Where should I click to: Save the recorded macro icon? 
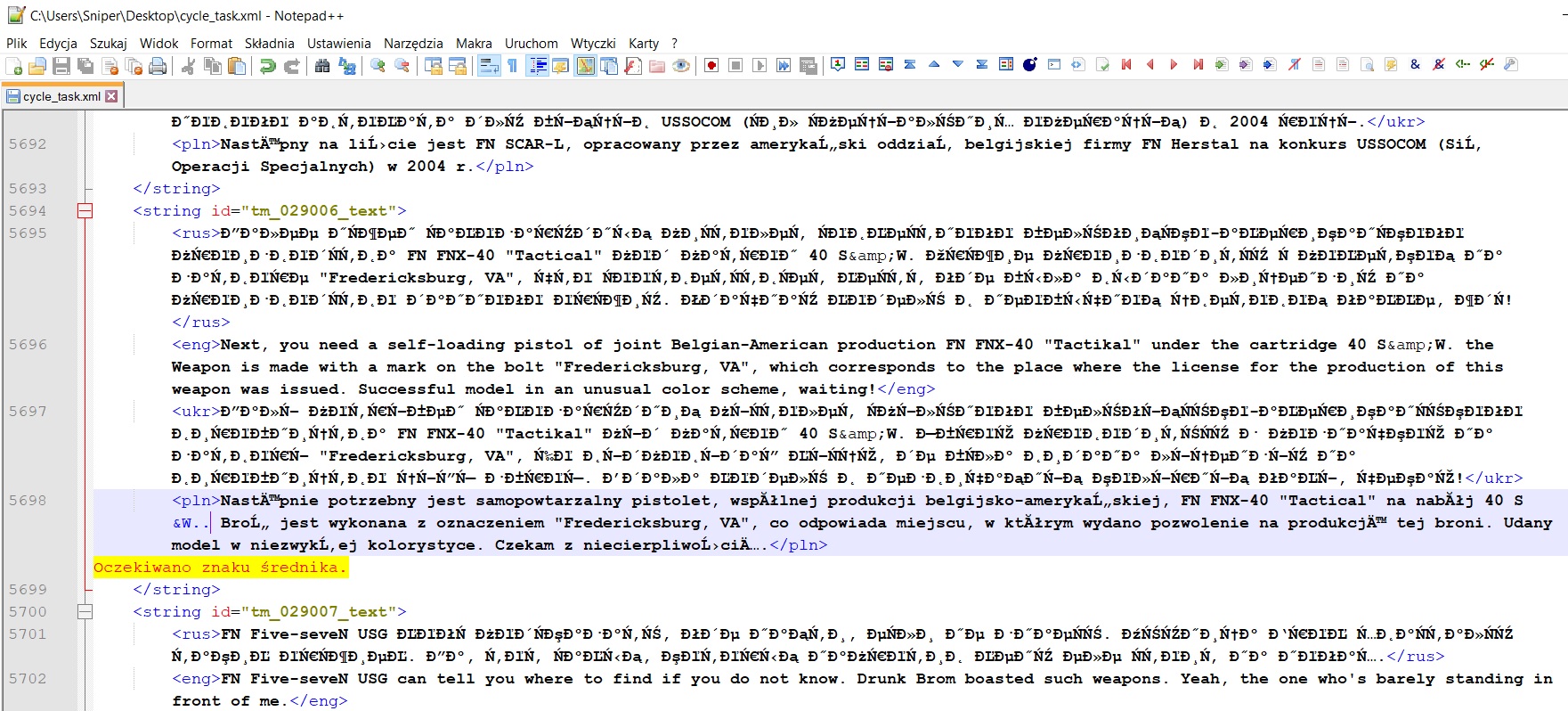point(808,65)
